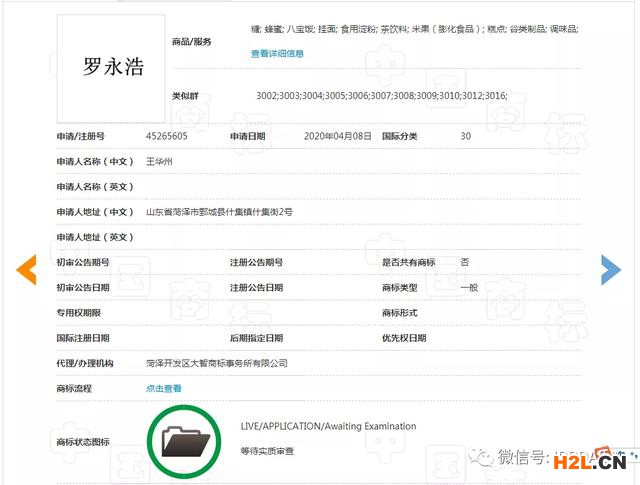The height and width of the screenshot is (485, 640).
Task: Go to next trademark with blue right arrow
Action: (610, 269)
